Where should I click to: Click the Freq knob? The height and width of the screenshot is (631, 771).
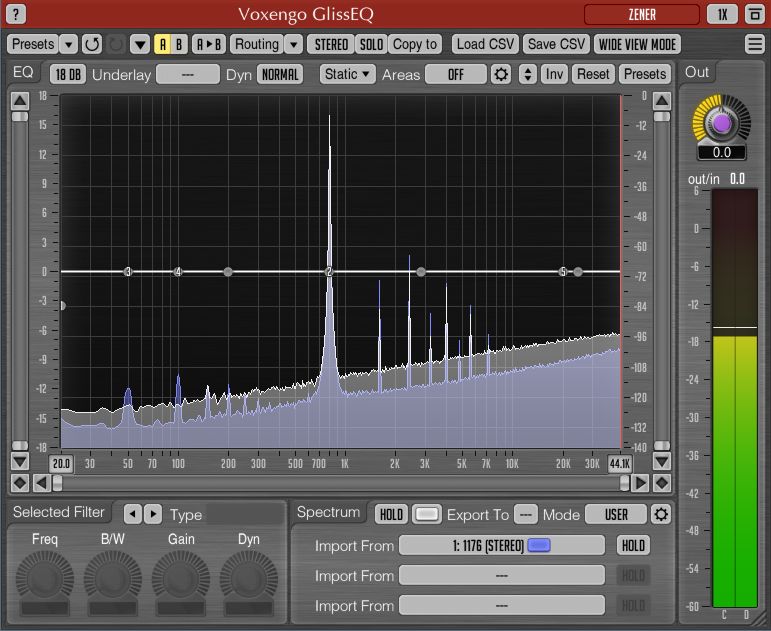click(45, 578)
